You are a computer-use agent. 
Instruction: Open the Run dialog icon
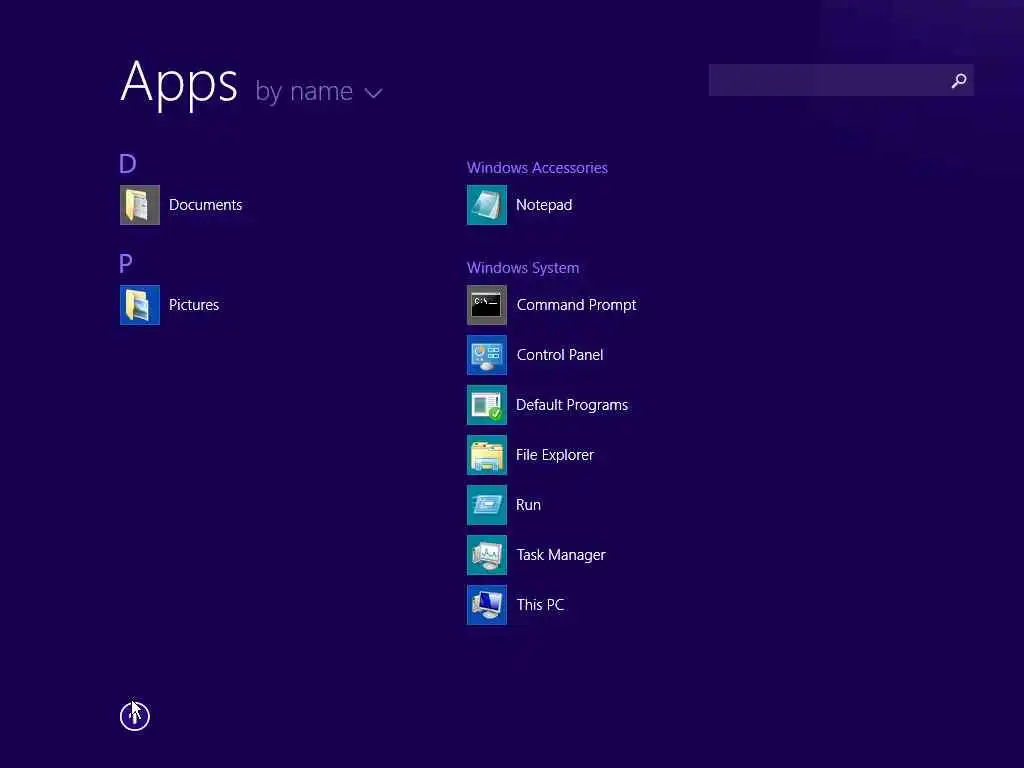point(487,505)
